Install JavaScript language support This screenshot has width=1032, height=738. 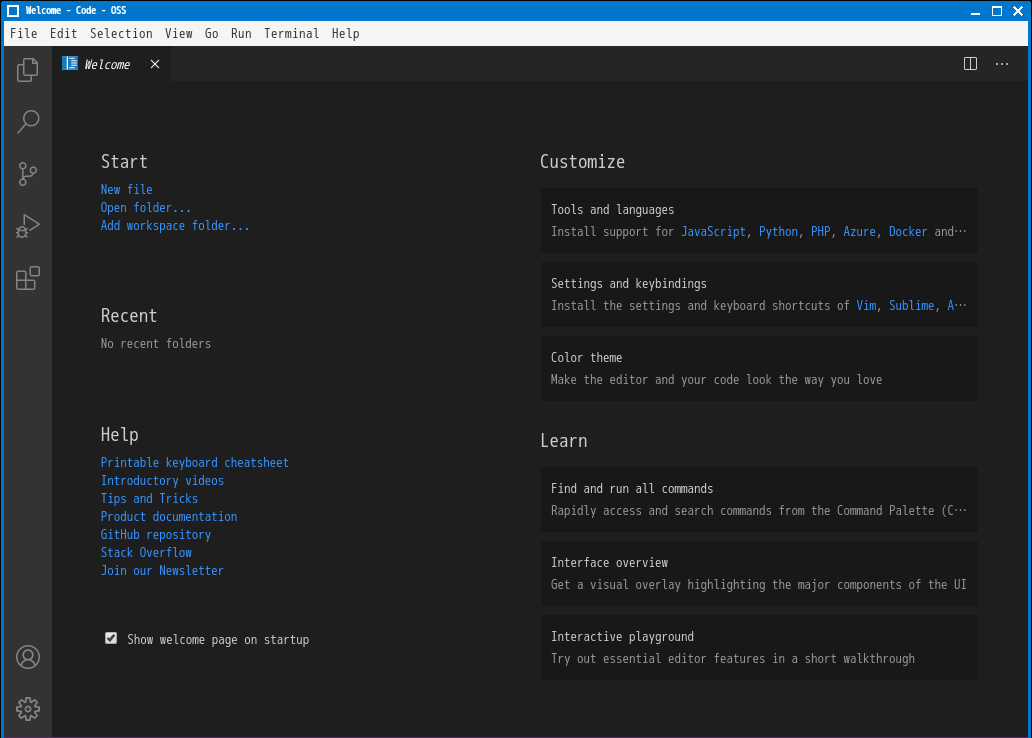point(713,232)
